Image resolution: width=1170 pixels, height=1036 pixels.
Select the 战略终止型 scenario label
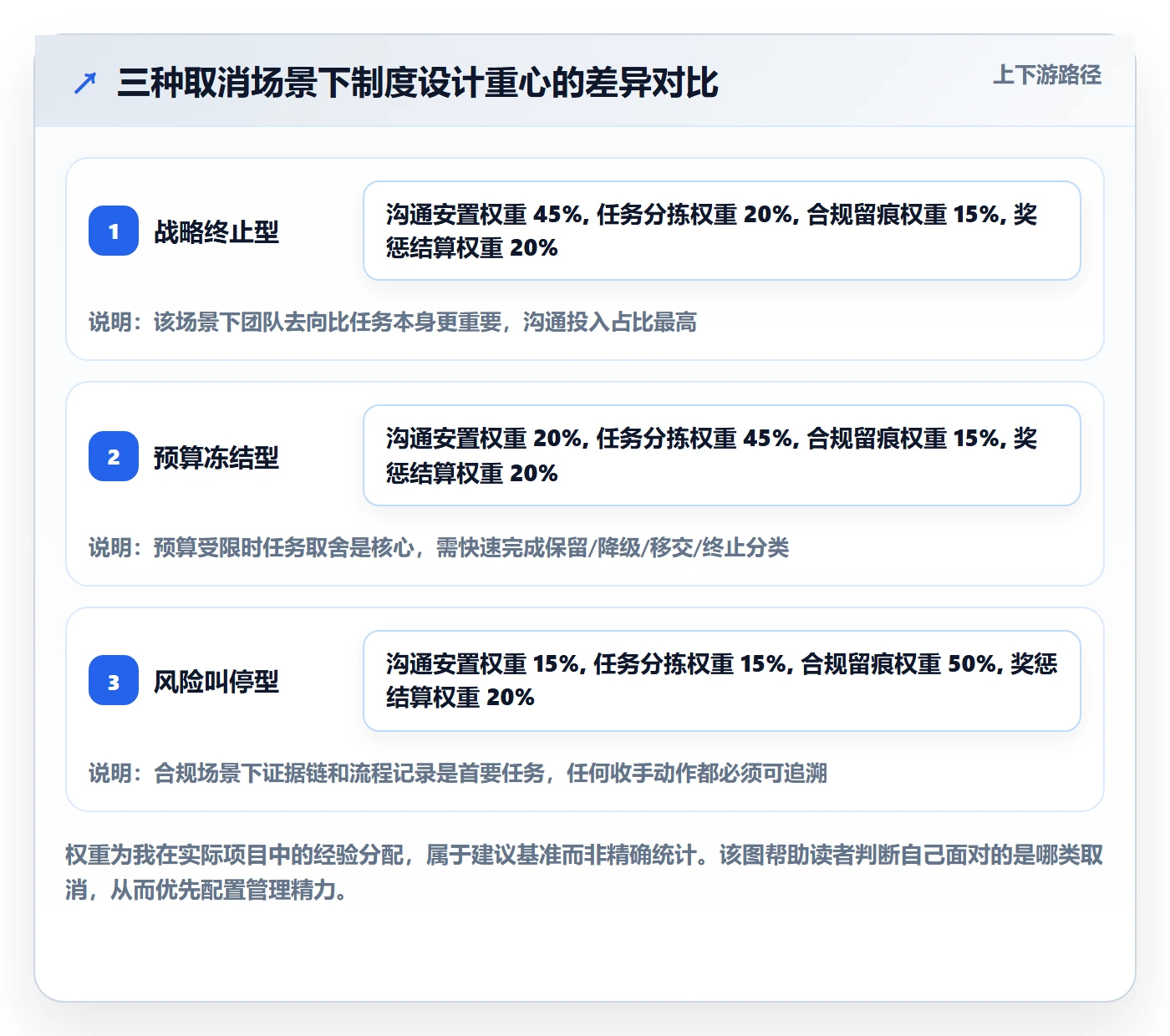[216, 231]
